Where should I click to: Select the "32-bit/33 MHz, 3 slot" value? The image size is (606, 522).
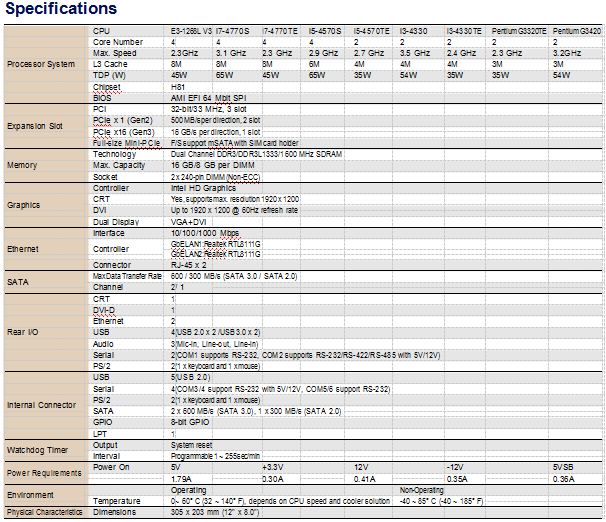[209, 109]
